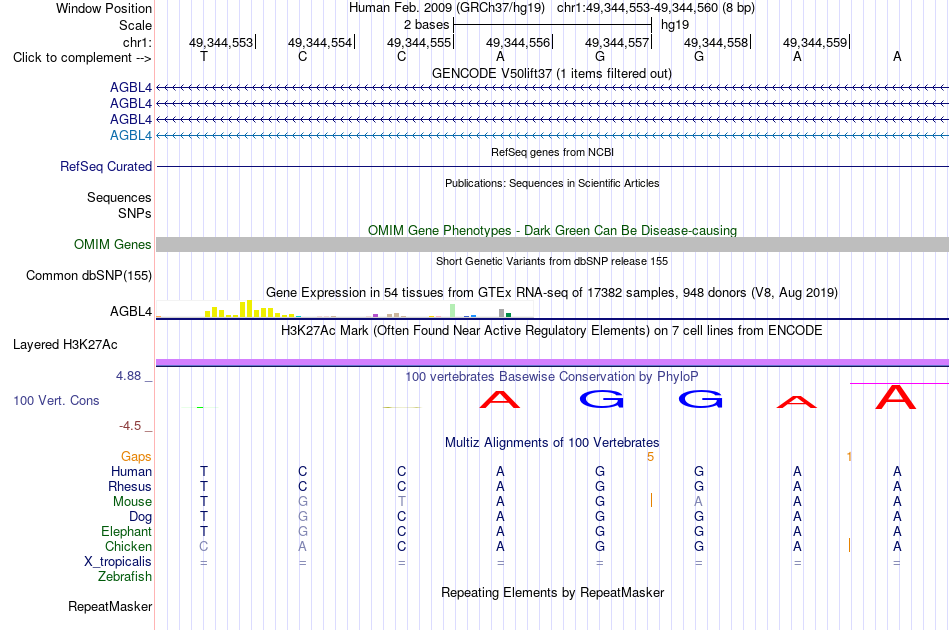This screenshot has width=950, height=630.
Task: Click the 49,344,557 position label
Action: [x=617, y=42]
